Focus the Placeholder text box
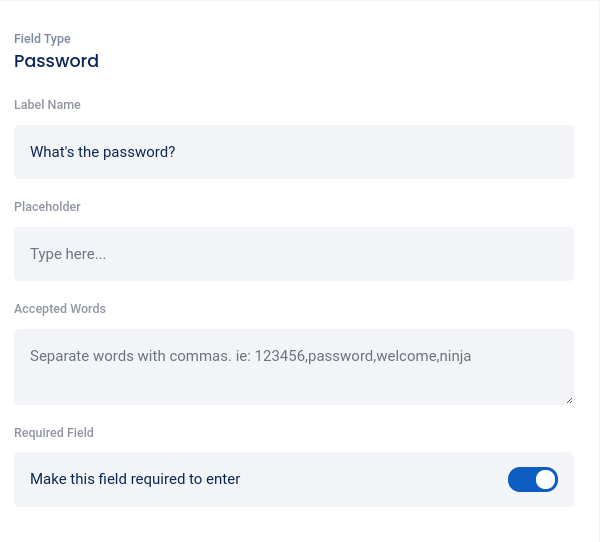600x542 pixels. (294, 254)
